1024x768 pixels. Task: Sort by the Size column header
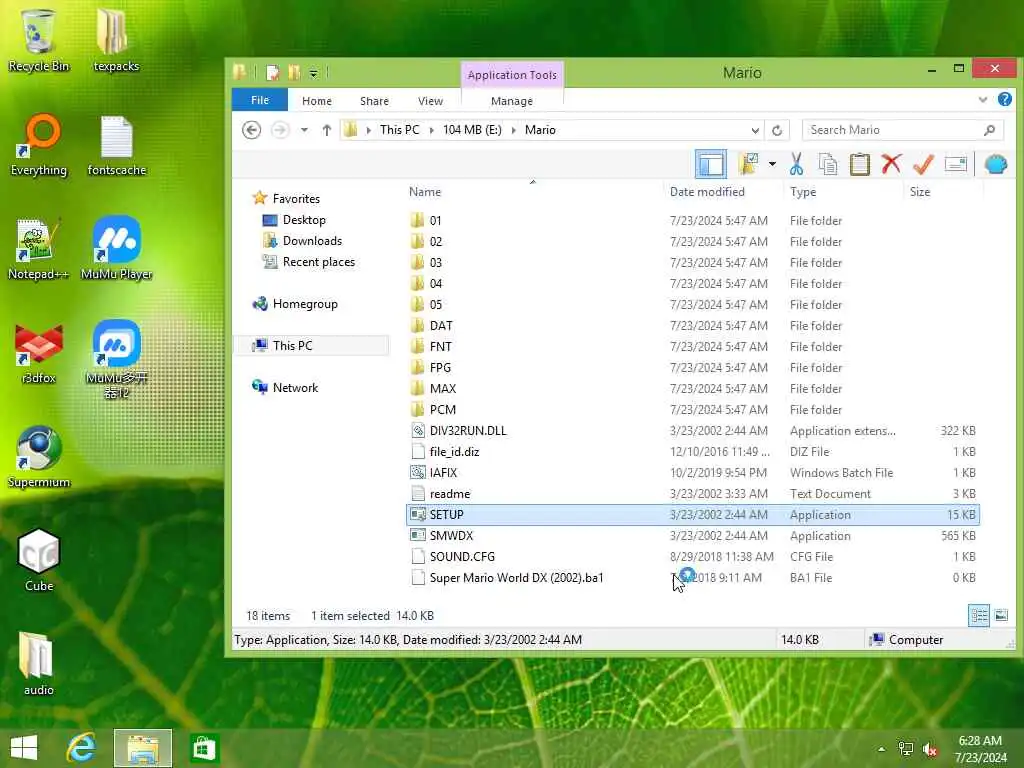click(x=943, y=192)
